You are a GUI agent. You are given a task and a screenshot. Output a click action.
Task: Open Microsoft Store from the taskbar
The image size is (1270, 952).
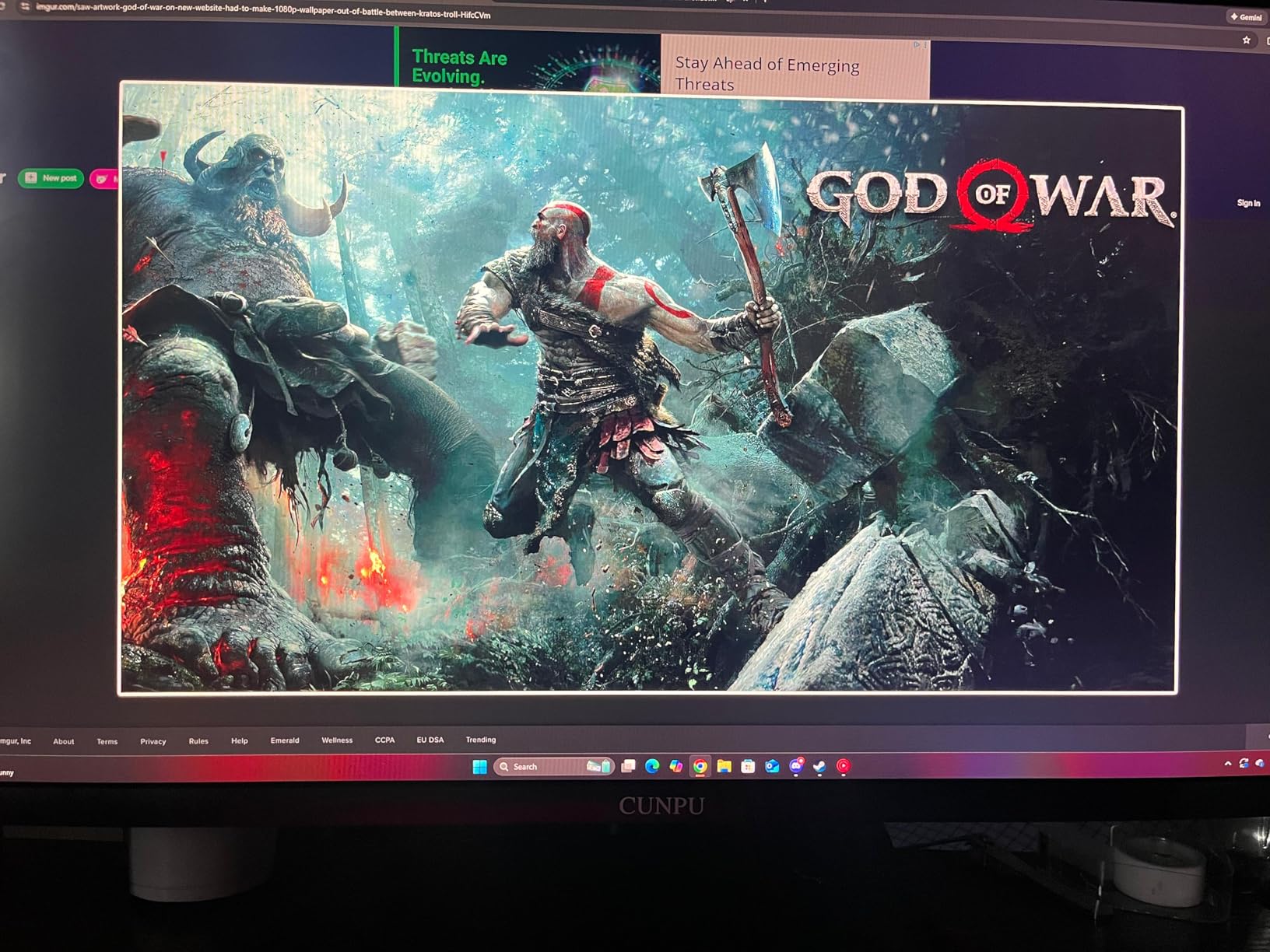click(748, 767)
